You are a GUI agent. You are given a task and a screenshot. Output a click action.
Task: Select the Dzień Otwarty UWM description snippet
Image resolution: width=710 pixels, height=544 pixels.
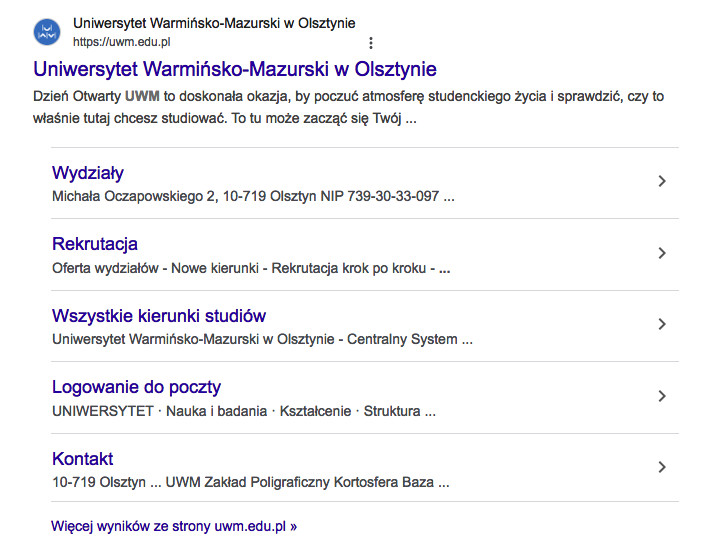[348, 107]
